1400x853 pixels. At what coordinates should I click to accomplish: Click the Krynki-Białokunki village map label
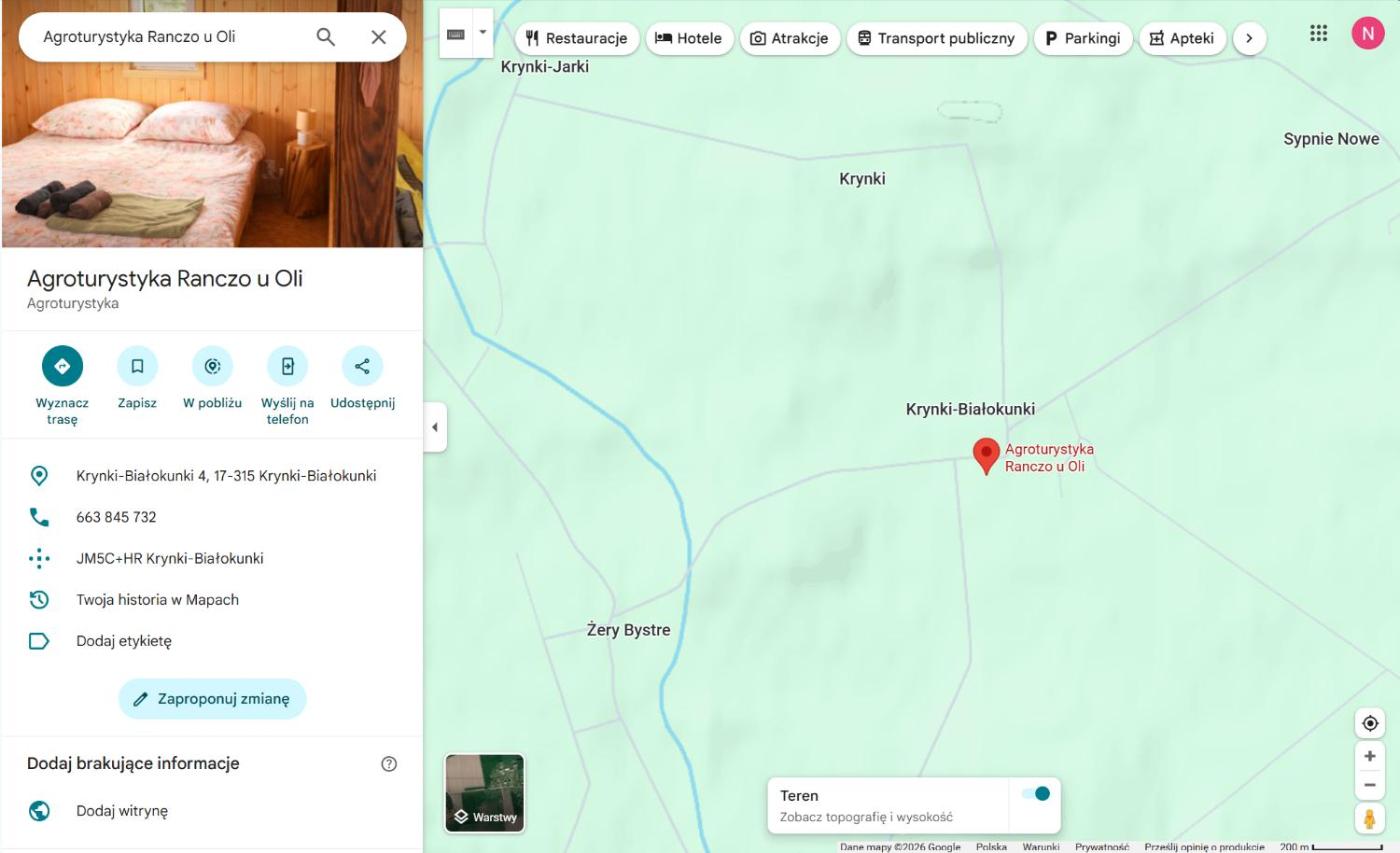tap(970, 409)
